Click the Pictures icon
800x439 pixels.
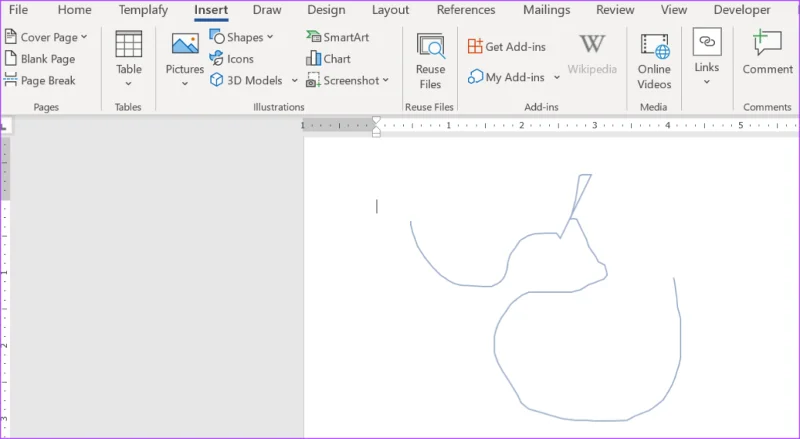click(185, 44)
